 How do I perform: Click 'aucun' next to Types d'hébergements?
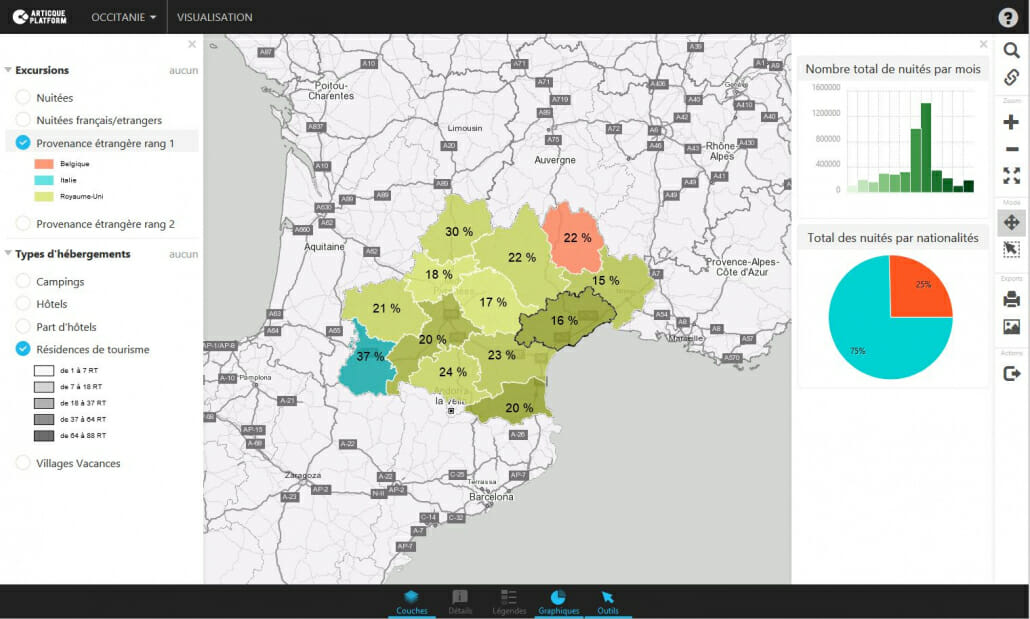(x=183, y=254)
